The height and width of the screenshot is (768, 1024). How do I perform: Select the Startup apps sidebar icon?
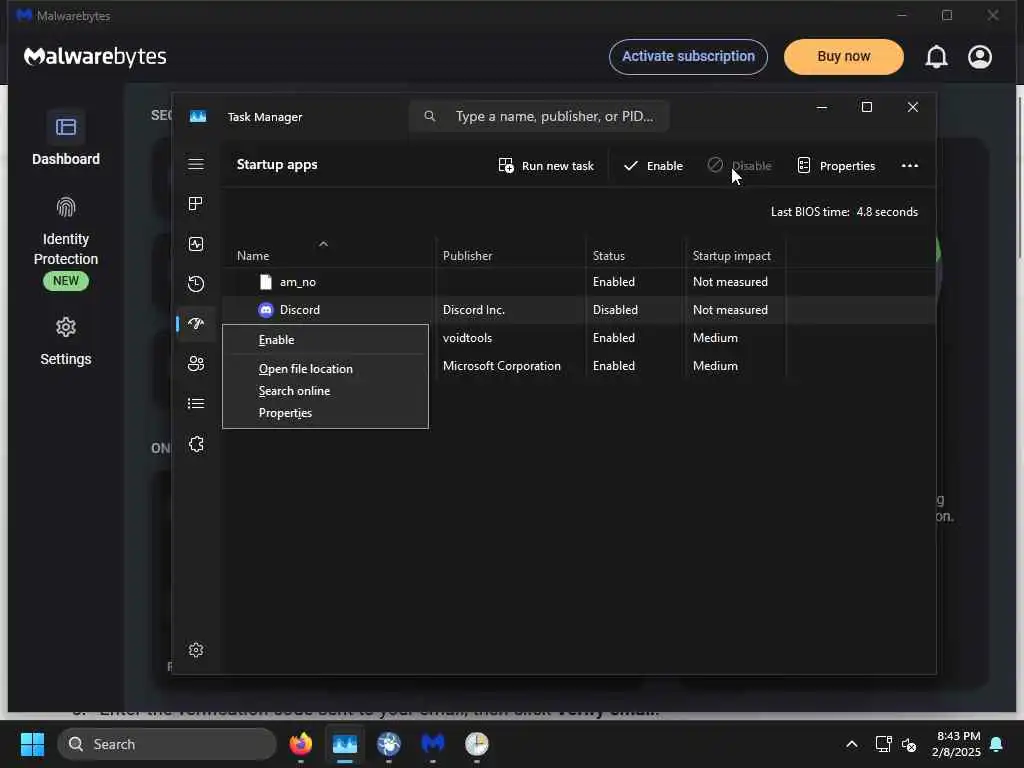196,323
